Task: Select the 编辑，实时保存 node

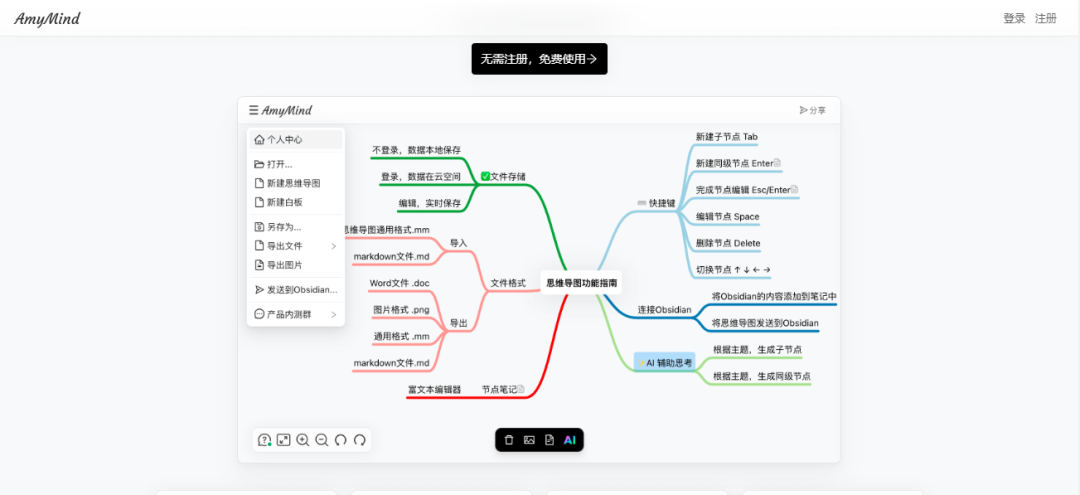Action: point(430,204)
